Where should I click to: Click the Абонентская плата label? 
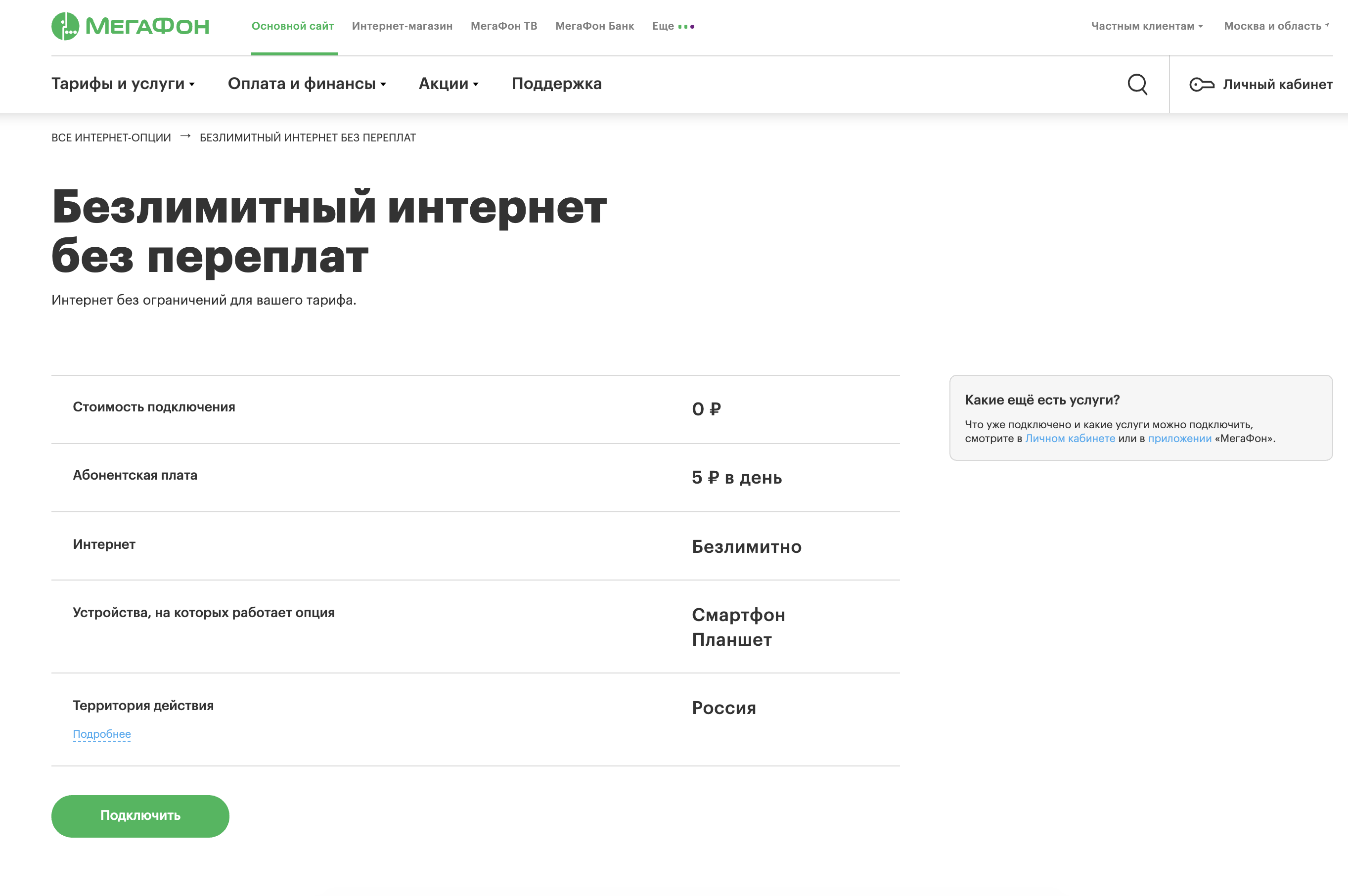[x=135, y=475]
